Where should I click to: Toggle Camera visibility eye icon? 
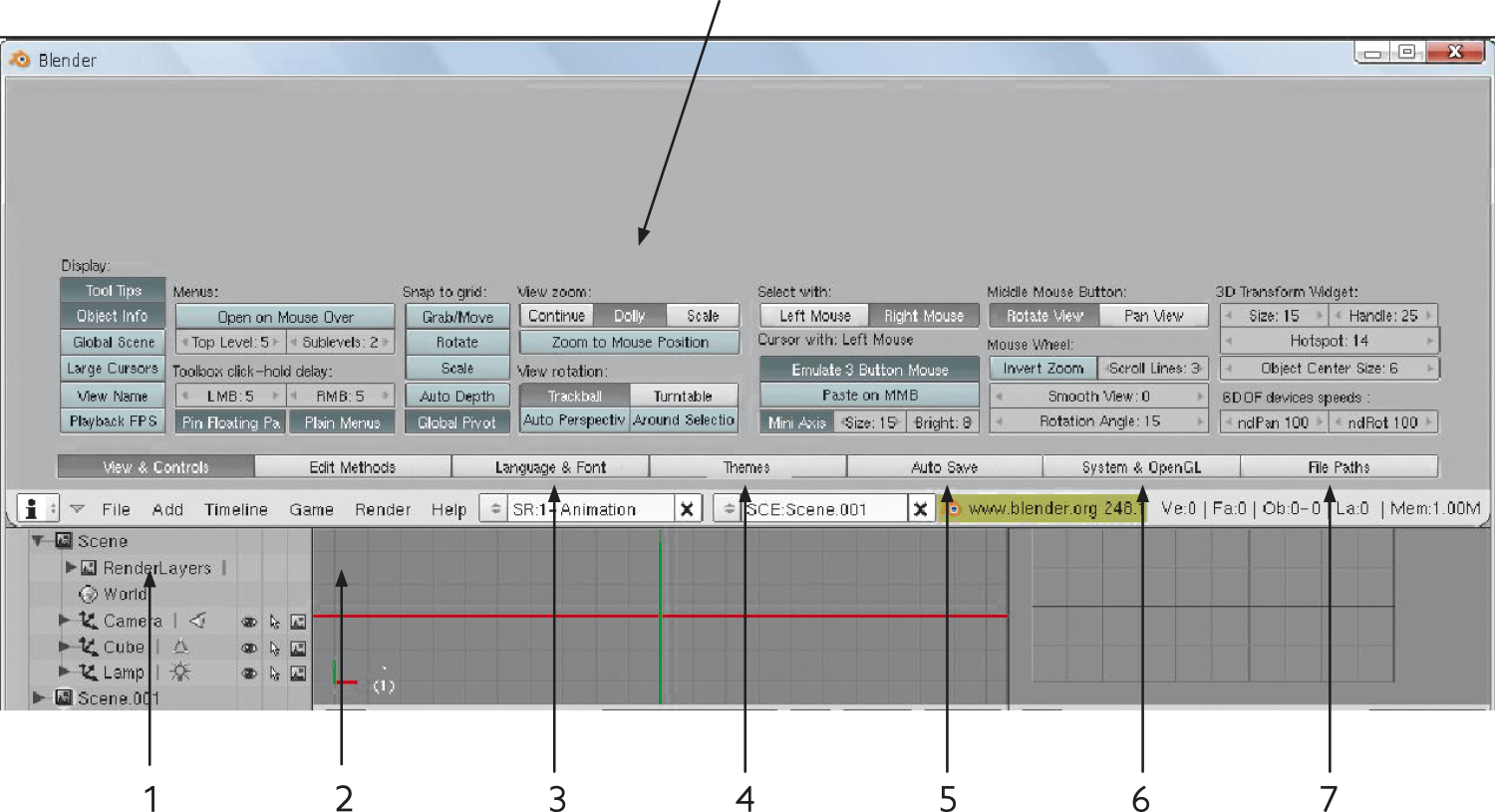tap(249, 621)
